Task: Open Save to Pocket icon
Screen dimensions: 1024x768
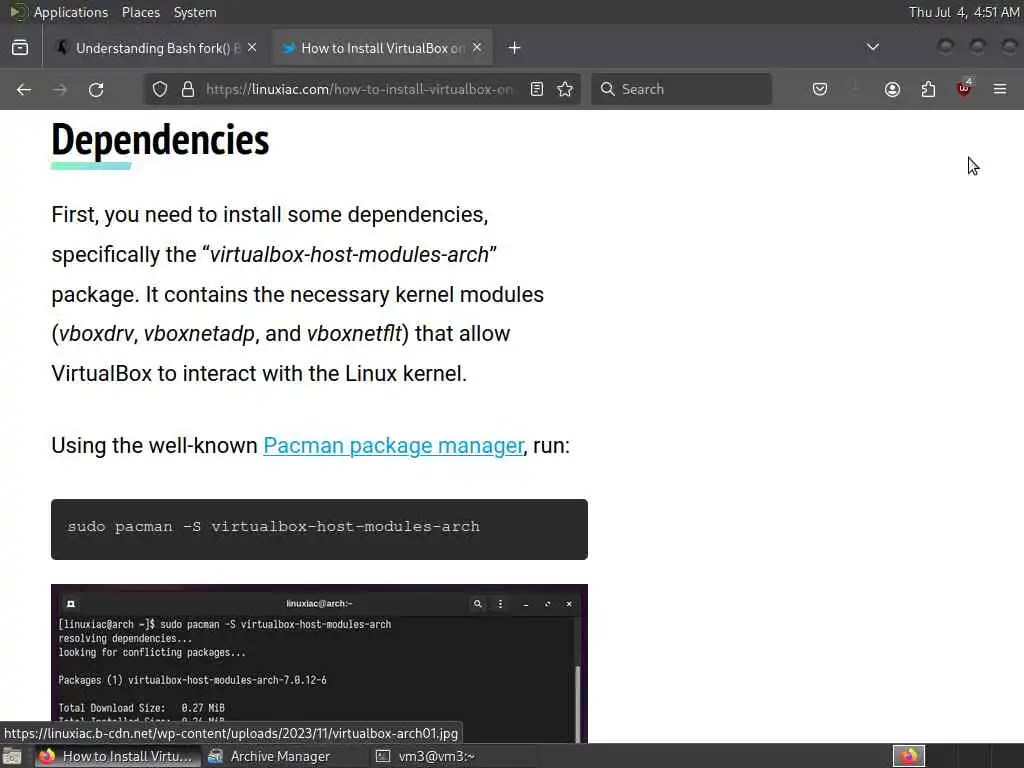Action: tap(820, 89)
